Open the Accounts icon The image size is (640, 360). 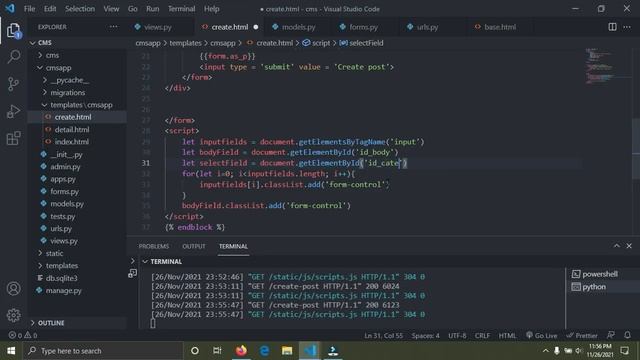pos(13,289)
